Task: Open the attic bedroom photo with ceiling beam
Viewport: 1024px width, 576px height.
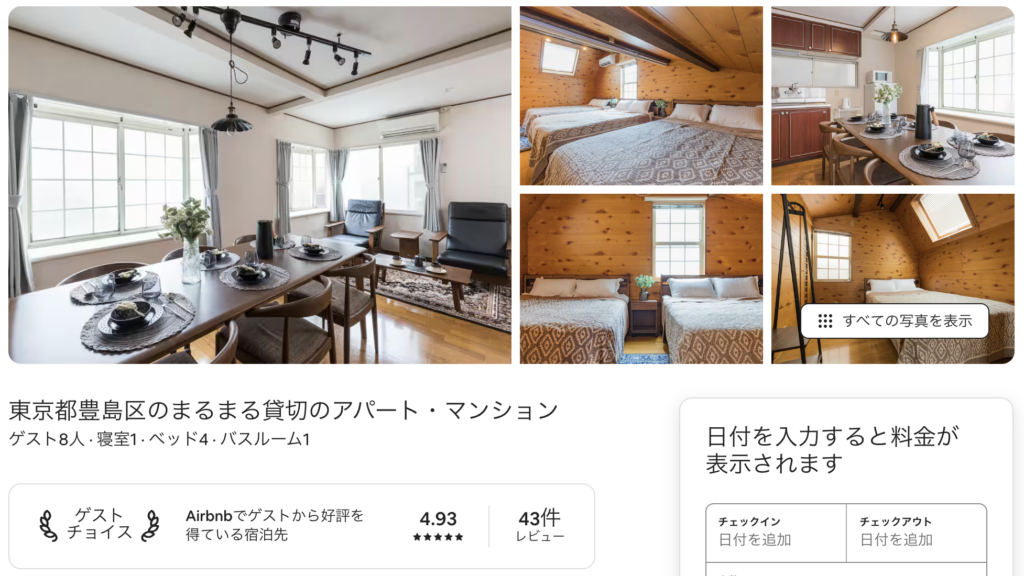Action: (x=641, y=96)
